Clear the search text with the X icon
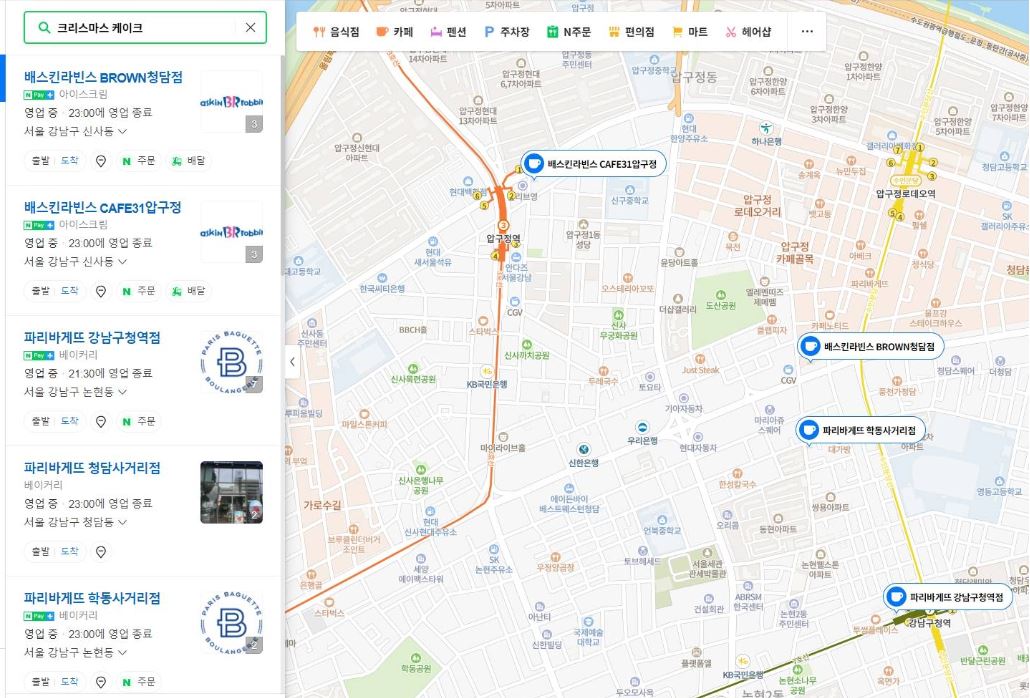Viewport: 1030px width, 698px height. pos(250,28)
